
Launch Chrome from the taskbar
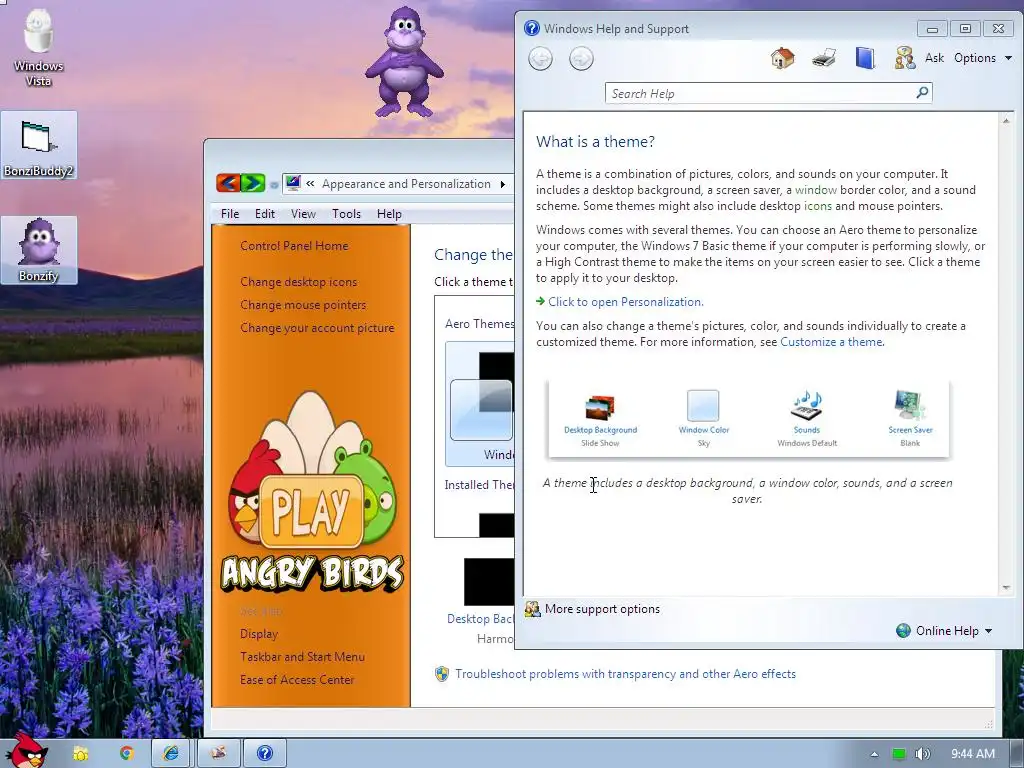coord(127,754)
